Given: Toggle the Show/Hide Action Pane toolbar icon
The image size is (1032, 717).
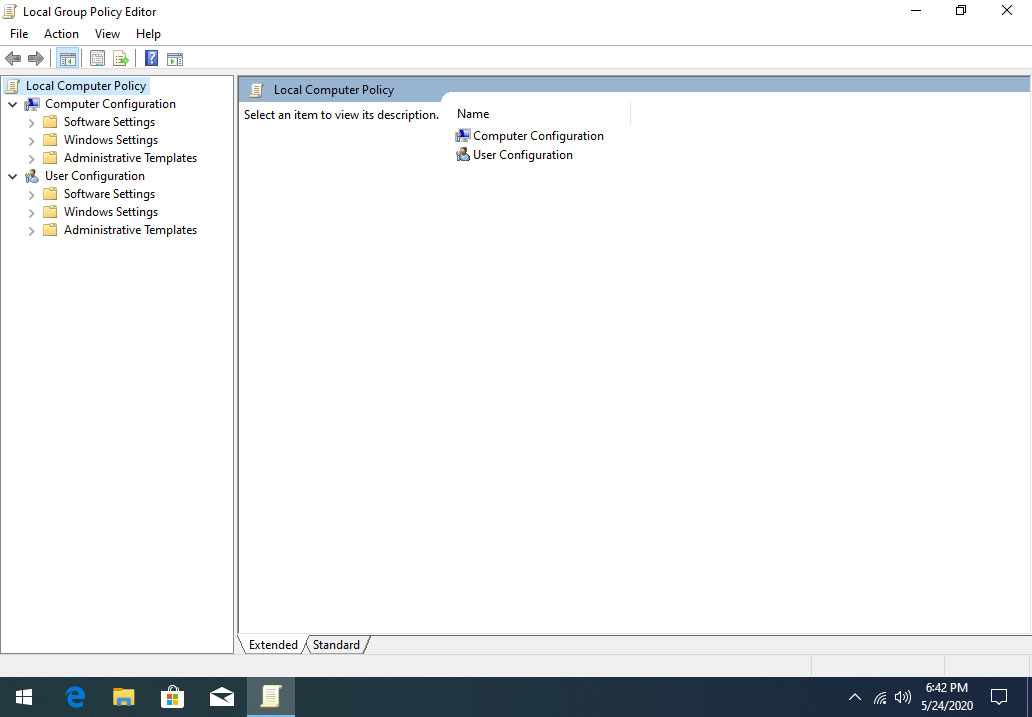Looking at the screenshot, I should pyautogui.click(x=175, y=58).
